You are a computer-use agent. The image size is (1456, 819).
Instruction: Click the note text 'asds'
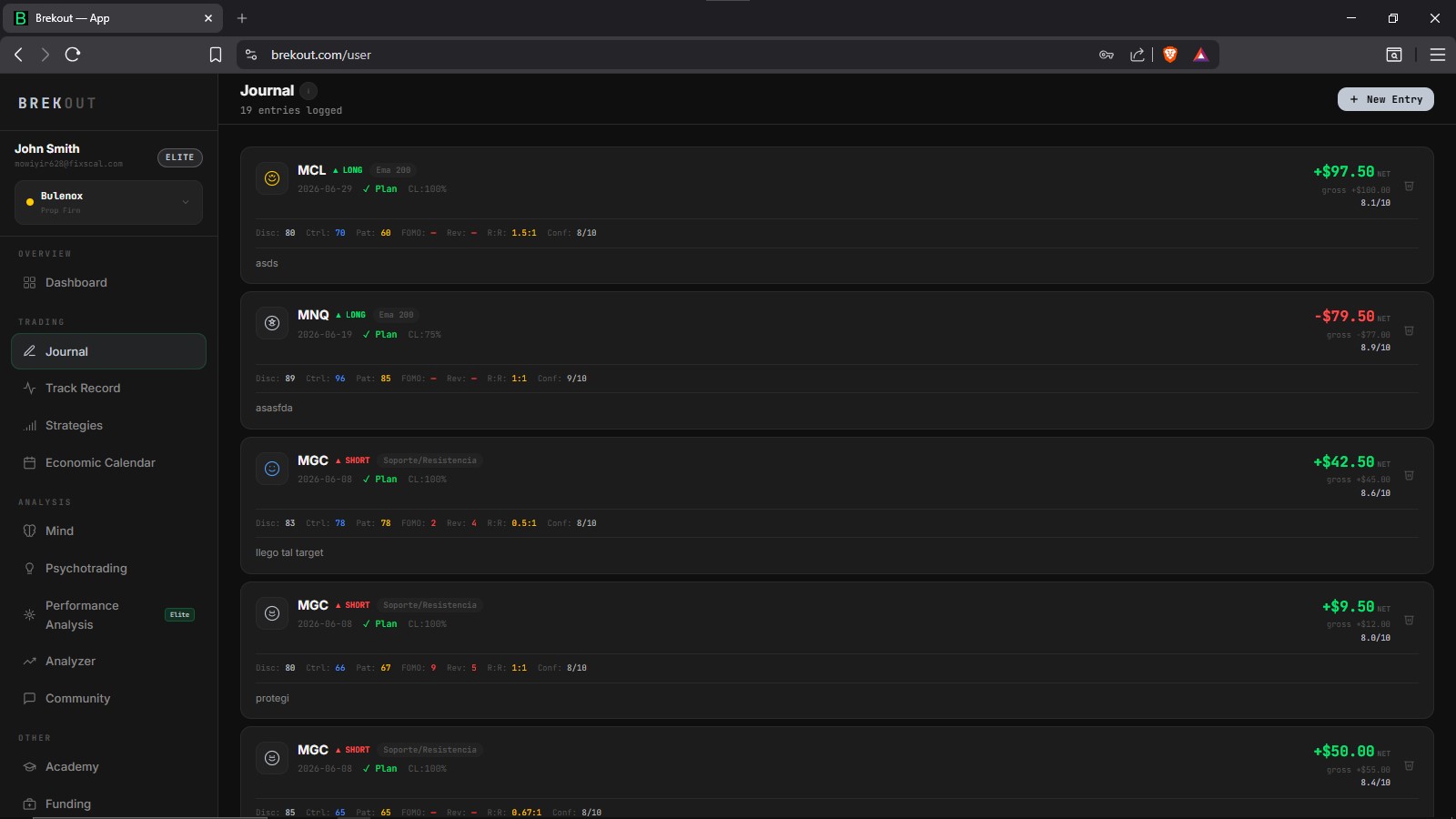[x=267, y=263]
